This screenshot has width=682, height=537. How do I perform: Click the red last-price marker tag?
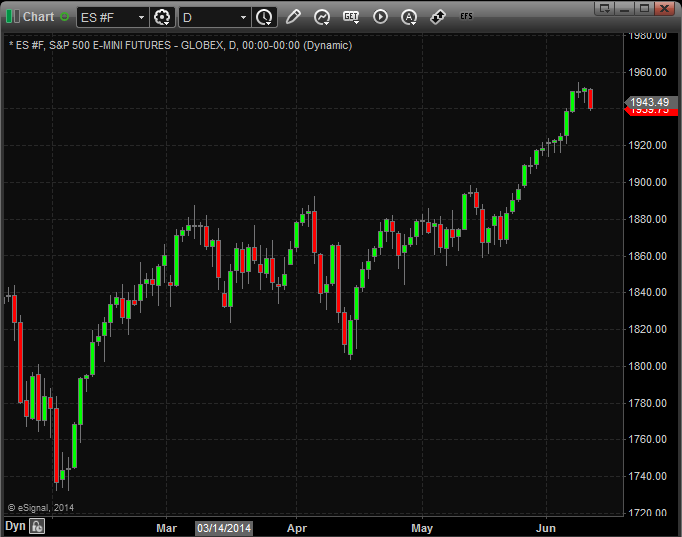tap(650, 112)
